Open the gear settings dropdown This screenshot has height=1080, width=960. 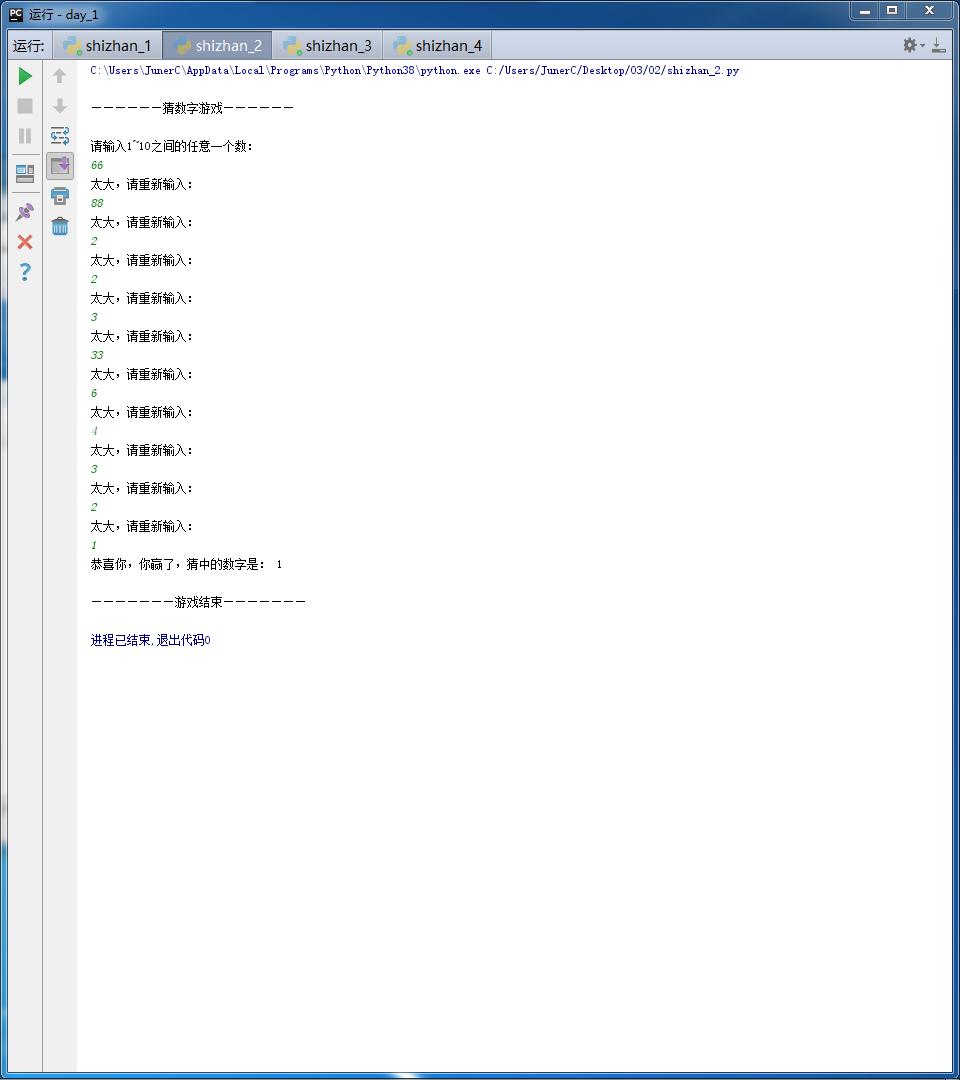[x=913, y=45]
